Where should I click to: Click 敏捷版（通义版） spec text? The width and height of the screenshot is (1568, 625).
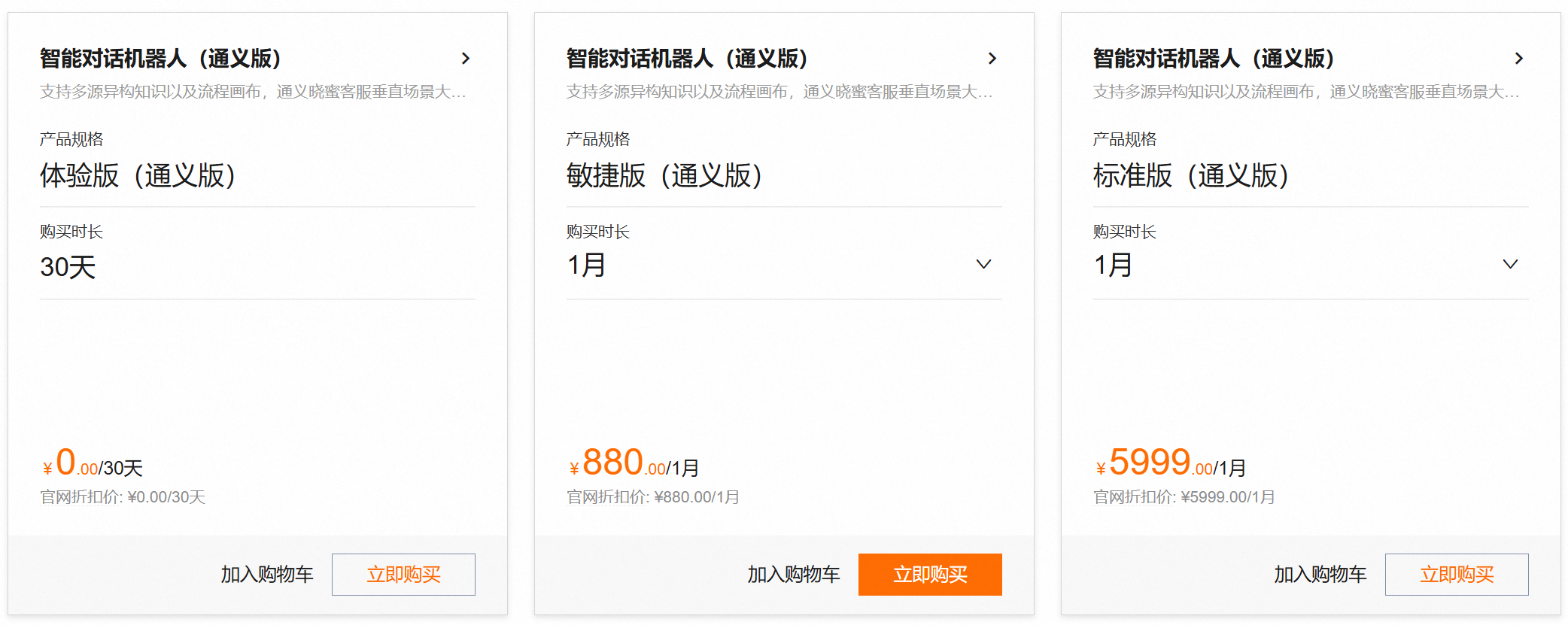point(664,175)
